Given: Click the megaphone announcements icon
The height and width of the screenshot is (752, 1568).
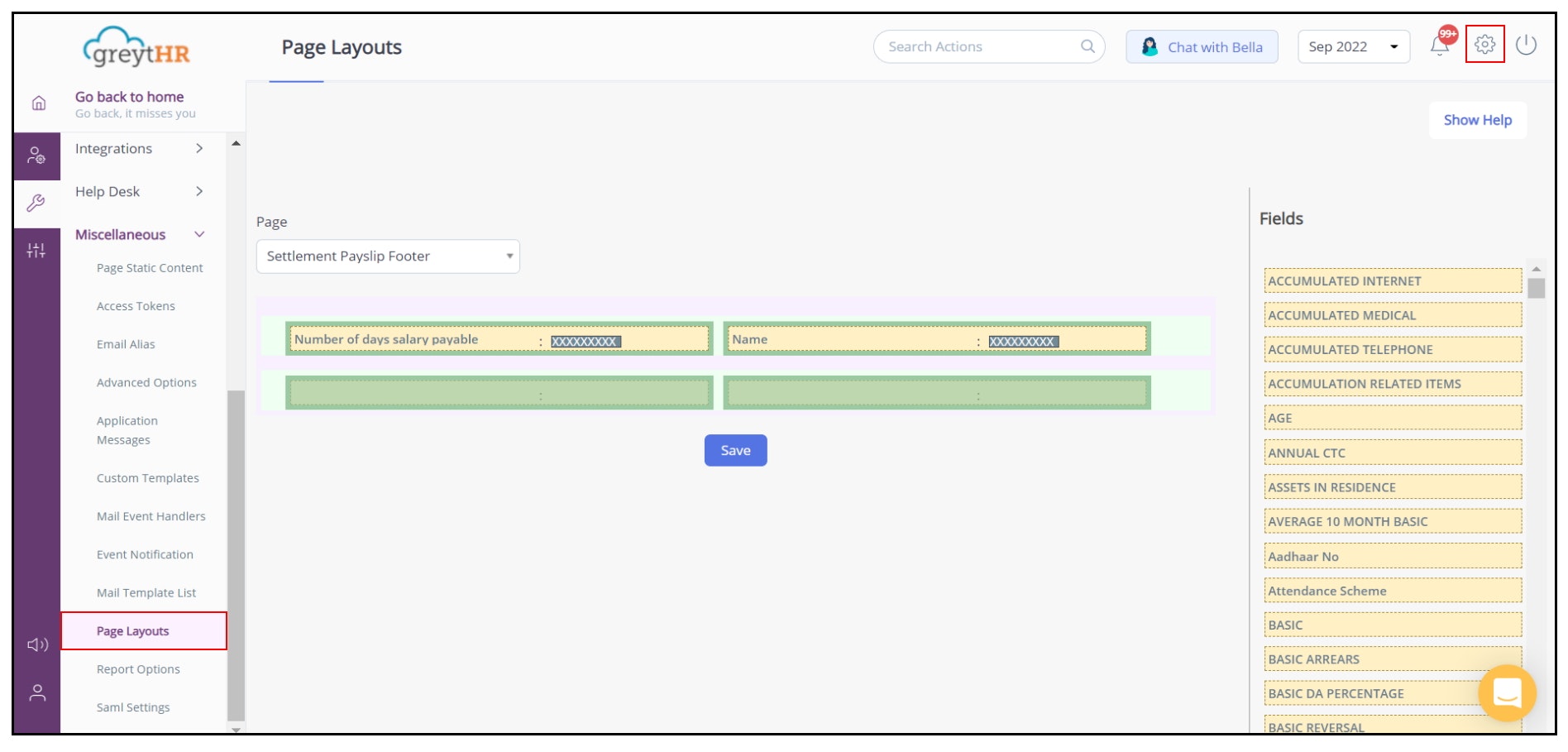Looking at the screenshot, I should pos(37,644).
